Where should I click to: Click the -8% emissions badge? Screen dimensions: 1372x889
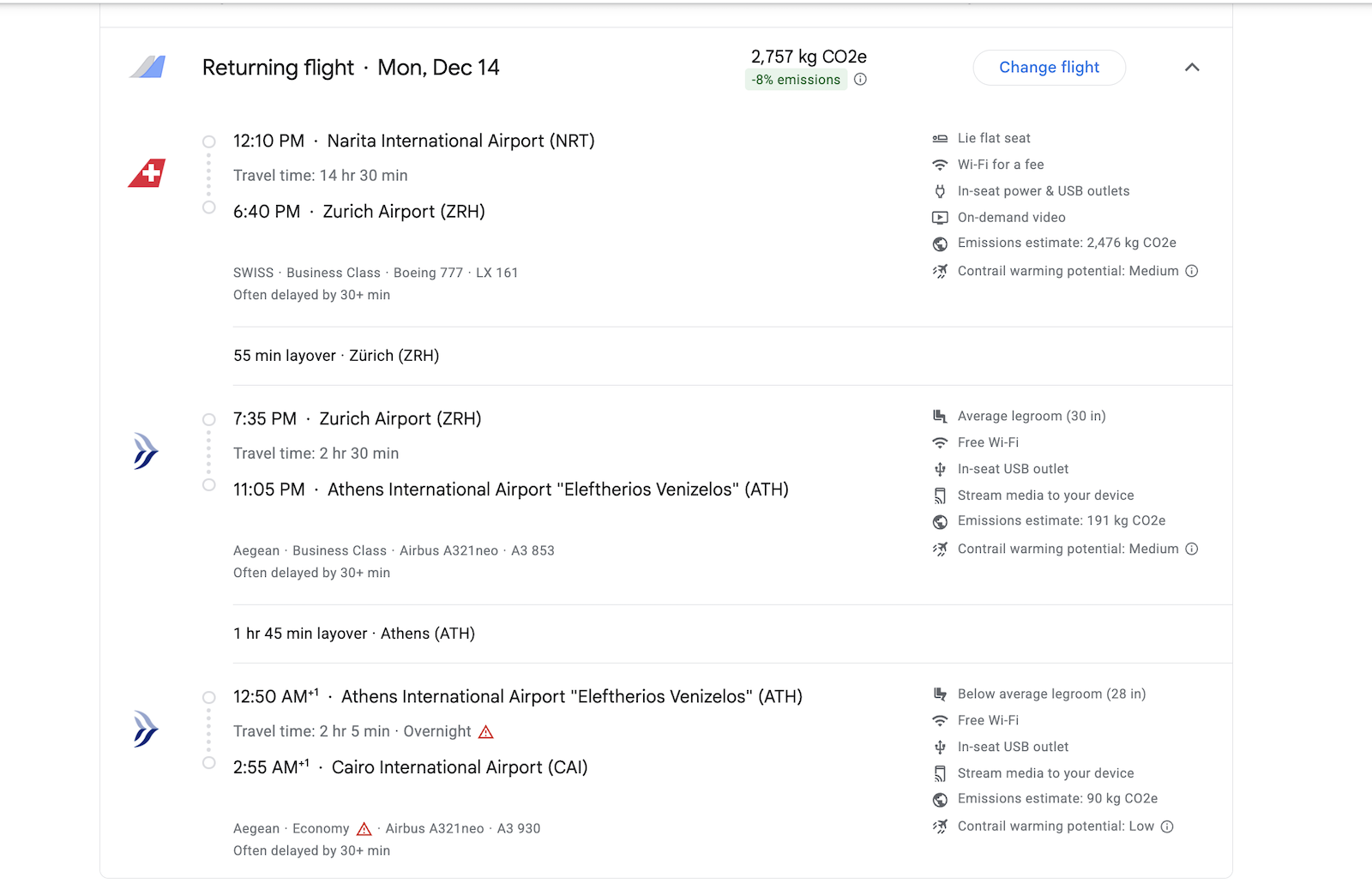(x=797, y=80)
